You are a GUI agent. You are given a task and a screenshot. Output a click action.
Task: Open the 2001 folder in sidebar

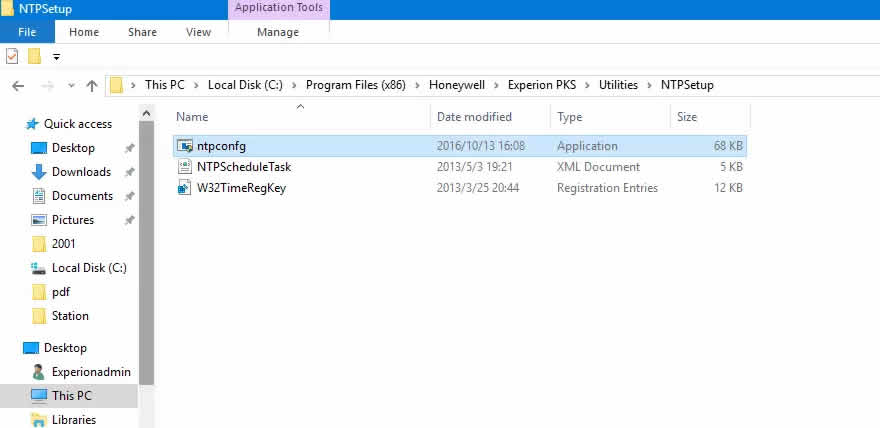click(x=63, y=244)
